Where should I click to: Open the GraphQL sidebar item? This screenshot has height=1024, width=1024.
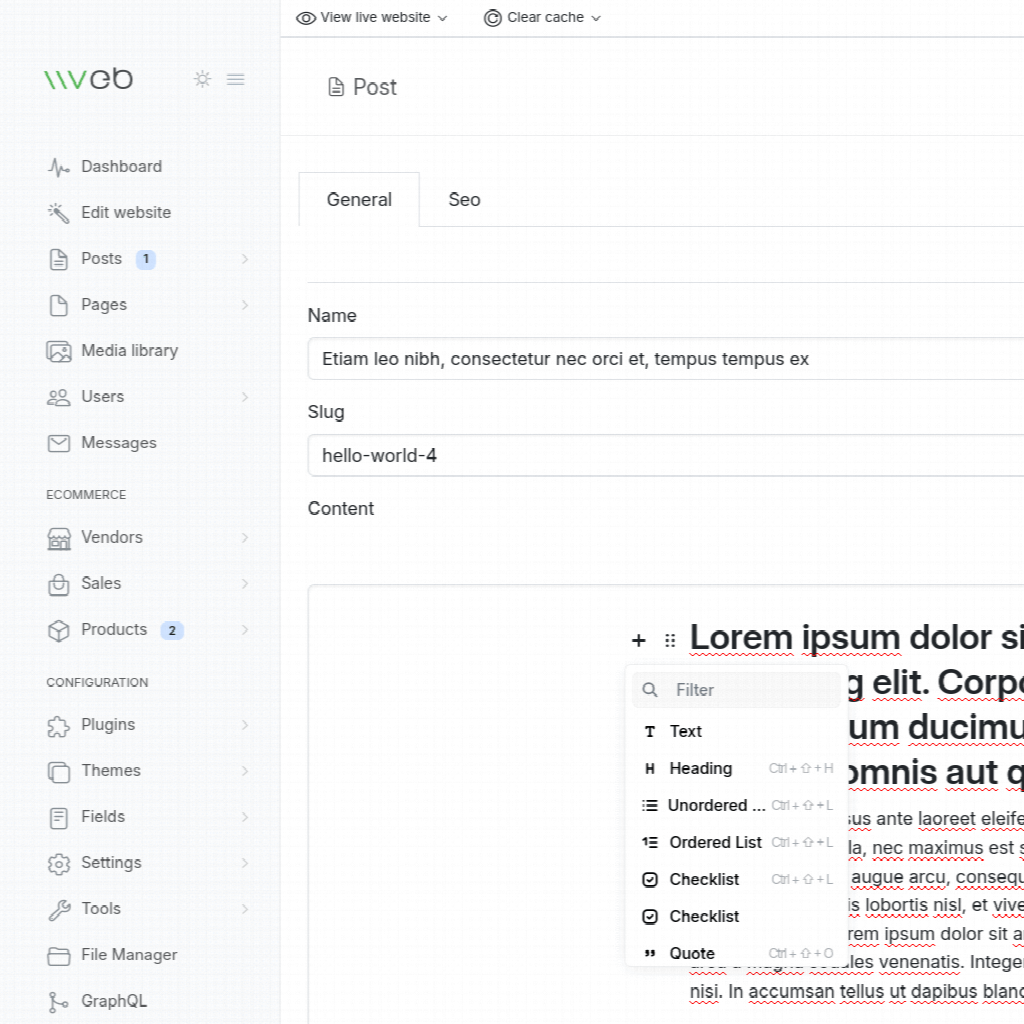113,1001
